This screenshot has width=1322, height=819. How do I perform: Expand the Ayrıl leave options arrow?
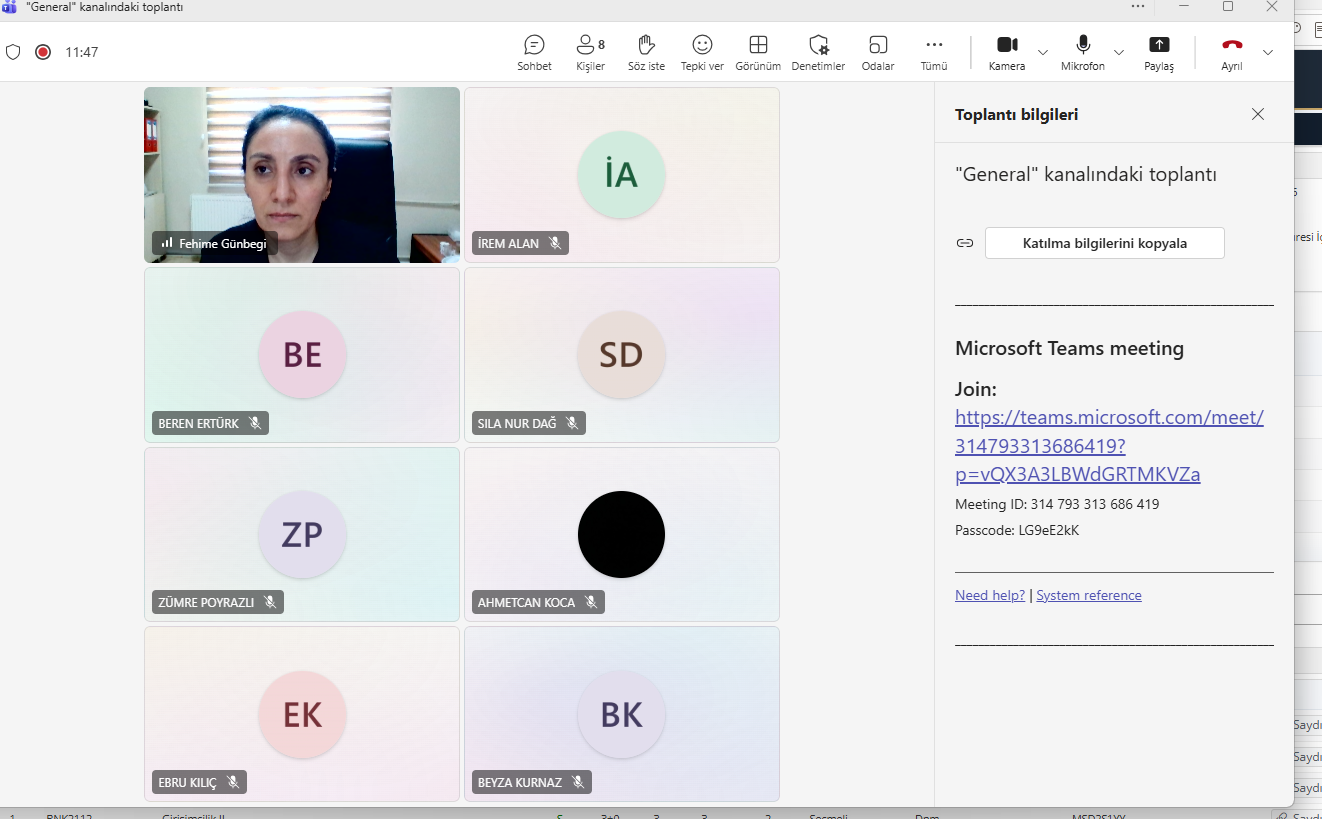1268,52
